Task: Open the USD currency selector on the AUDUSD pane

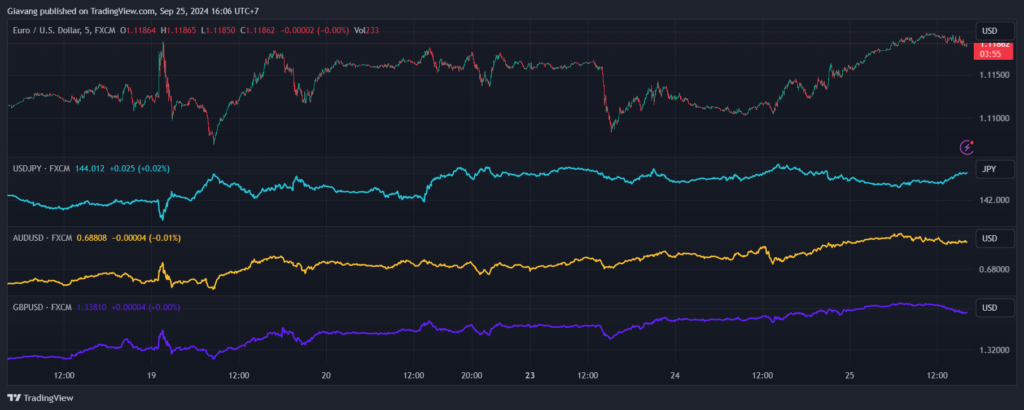Action: [x=990, y=238]
